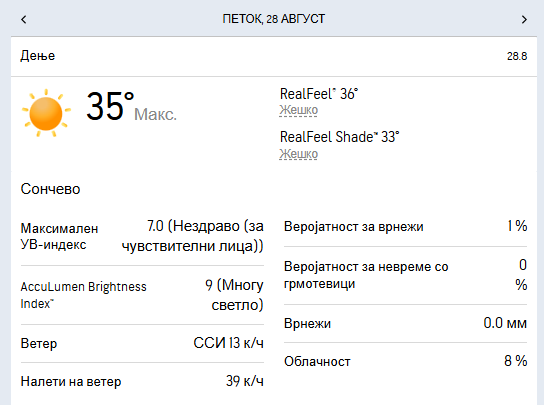
Task: Open the Жешко link under RealFeel Shade
Action: (x=298, y=154)
